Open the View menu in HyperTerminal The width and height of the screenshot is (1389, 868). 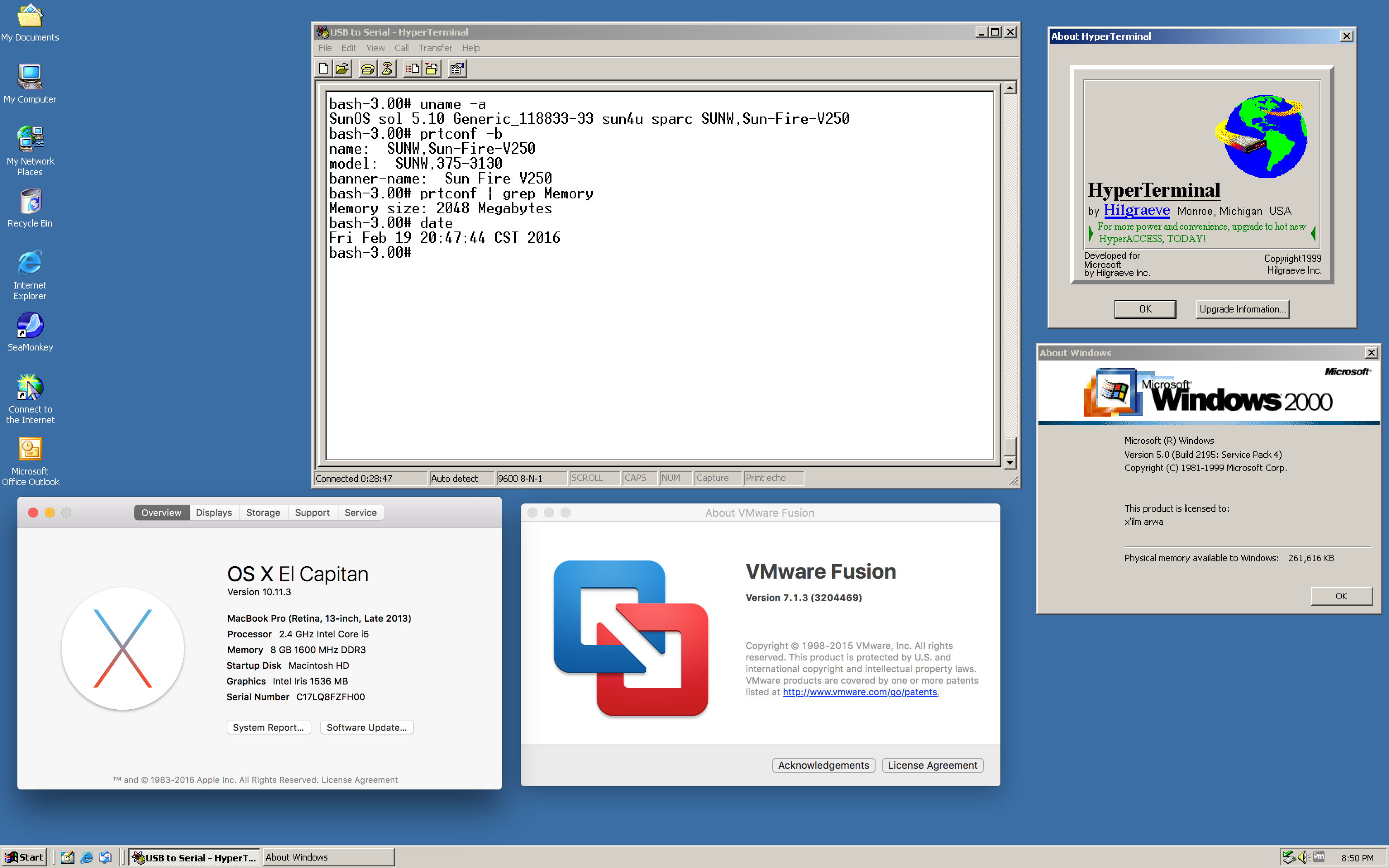pyautogui.click(x=375, y=48)
